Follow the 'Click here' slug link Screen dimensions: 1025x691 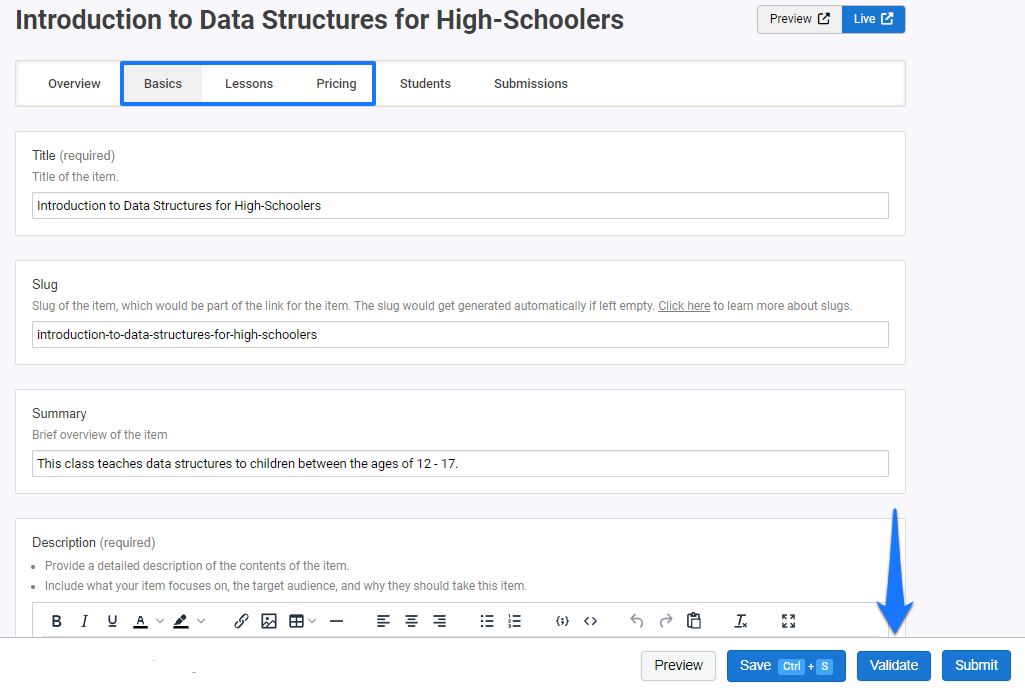(x=684, y=306)
